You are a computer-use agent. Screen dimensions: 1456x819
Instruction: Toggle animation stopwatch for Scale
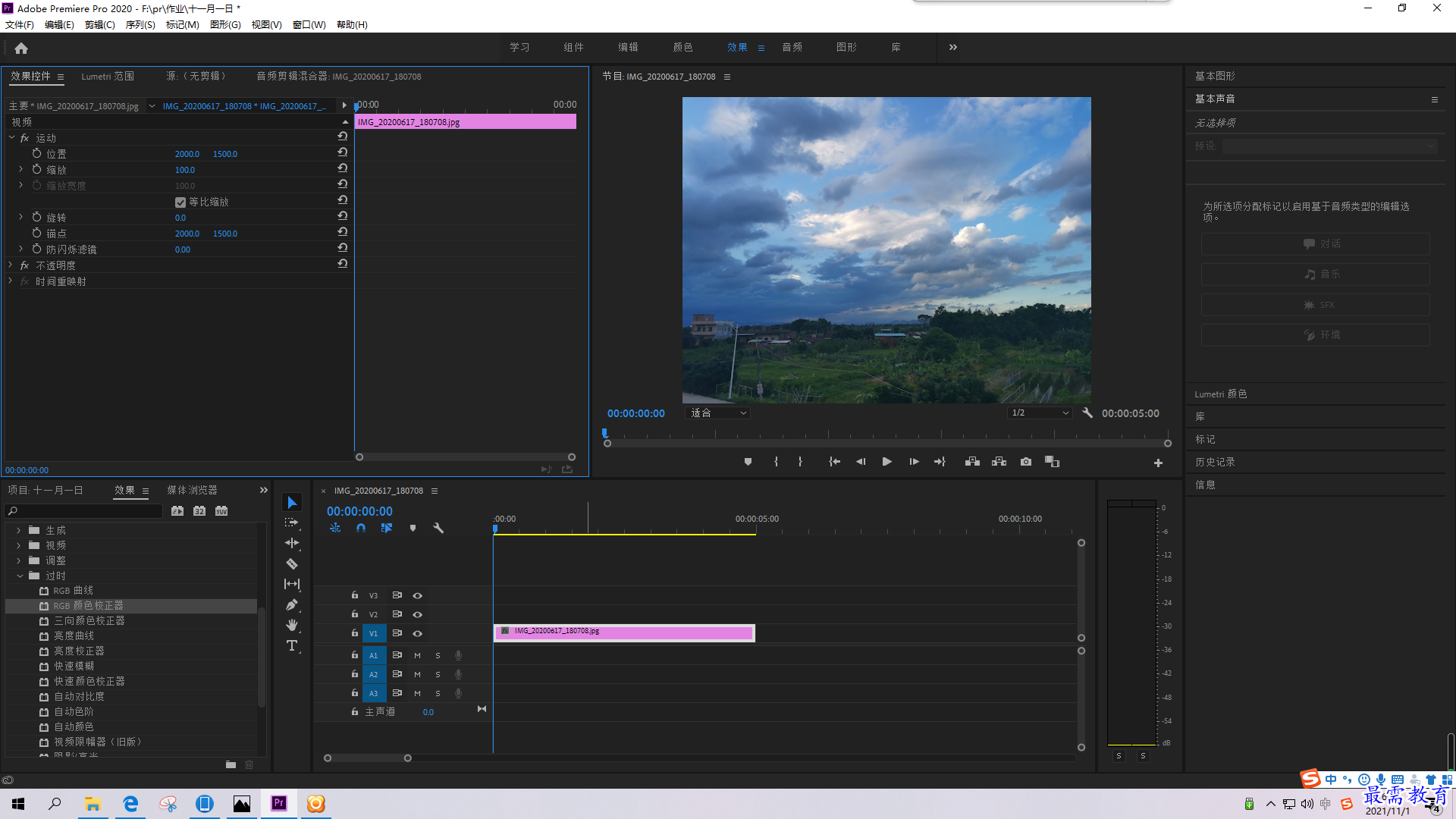click(36, 169)
